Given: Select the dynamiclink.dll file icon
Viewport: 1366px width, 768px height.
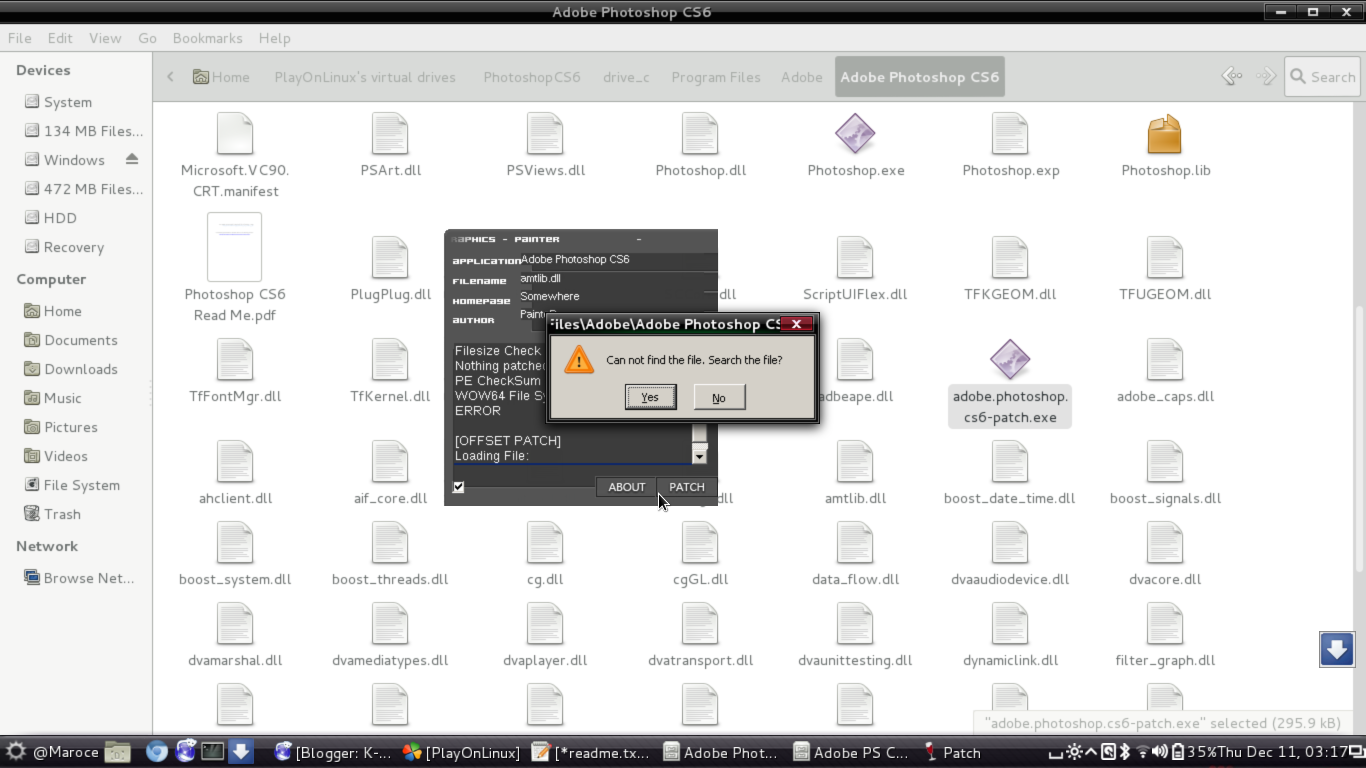Looking at the screenshot, I should (1010, 624).
